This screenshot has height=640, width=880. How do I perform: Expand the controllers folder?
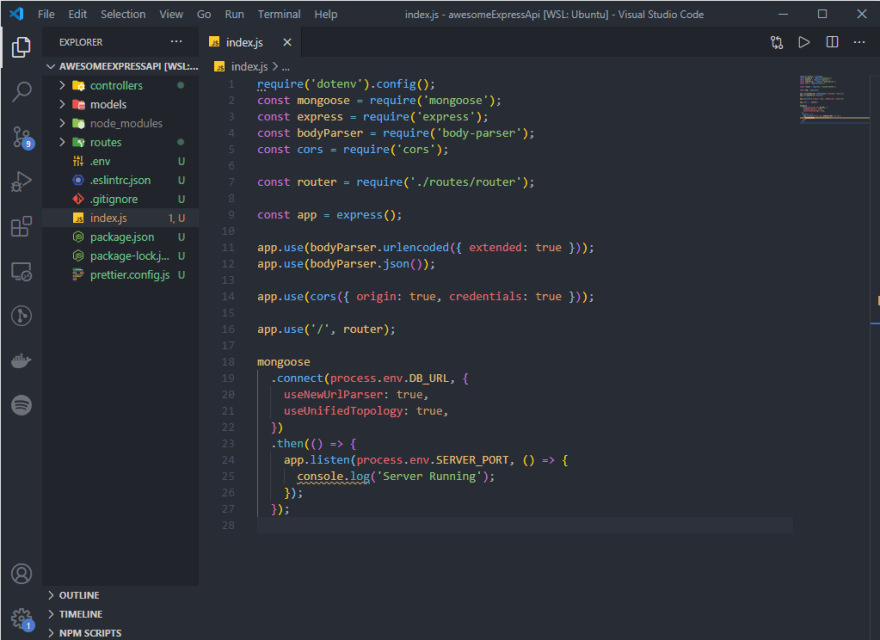62,85
